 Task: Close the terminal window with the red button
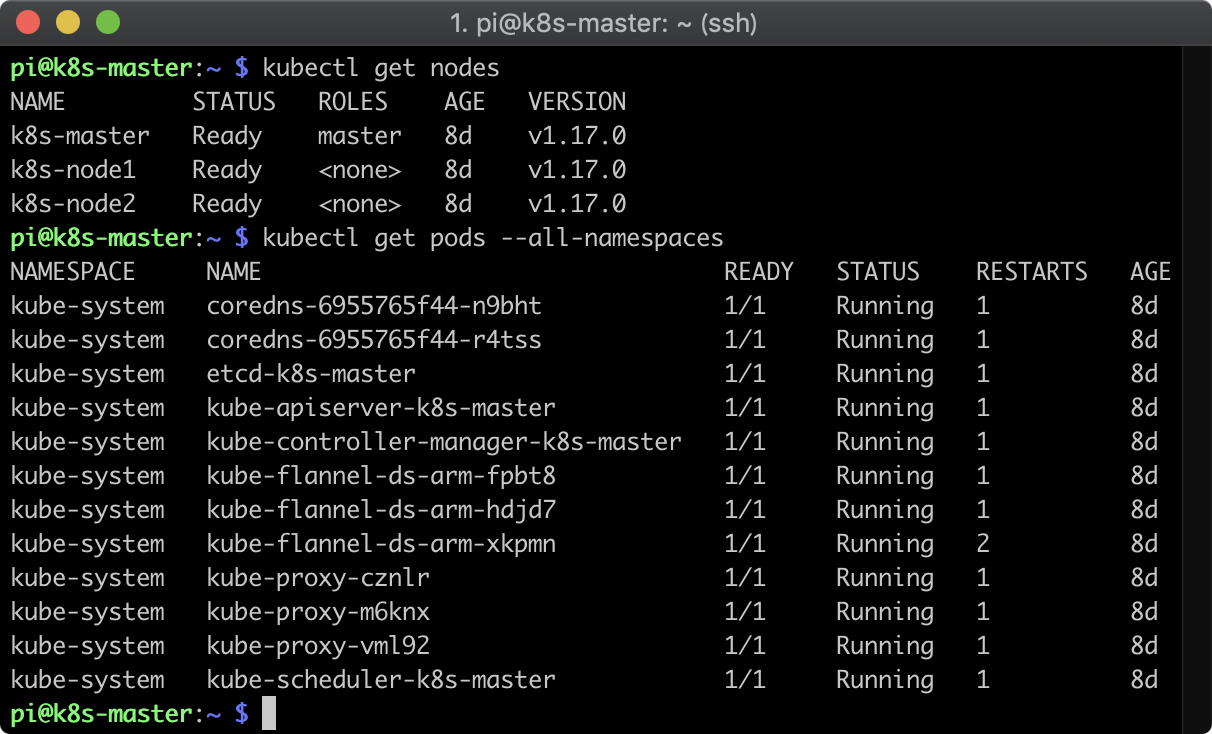(30, 22)
